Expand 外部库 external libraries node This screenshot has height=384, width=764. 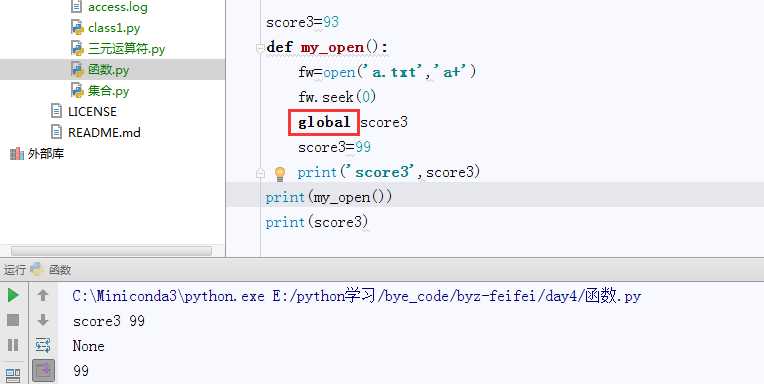click(46, 154)
